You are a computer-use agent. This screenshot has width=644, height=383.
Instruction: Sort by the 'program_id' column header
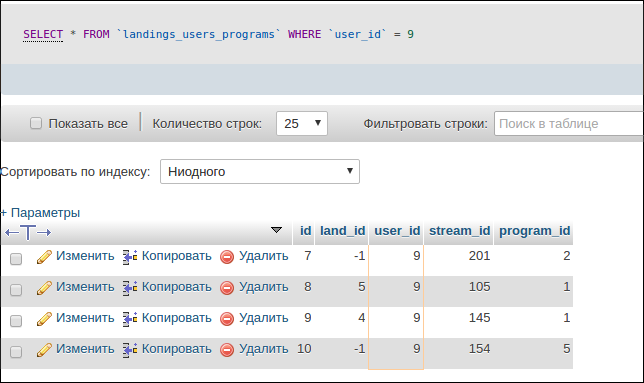click(535, 231)
